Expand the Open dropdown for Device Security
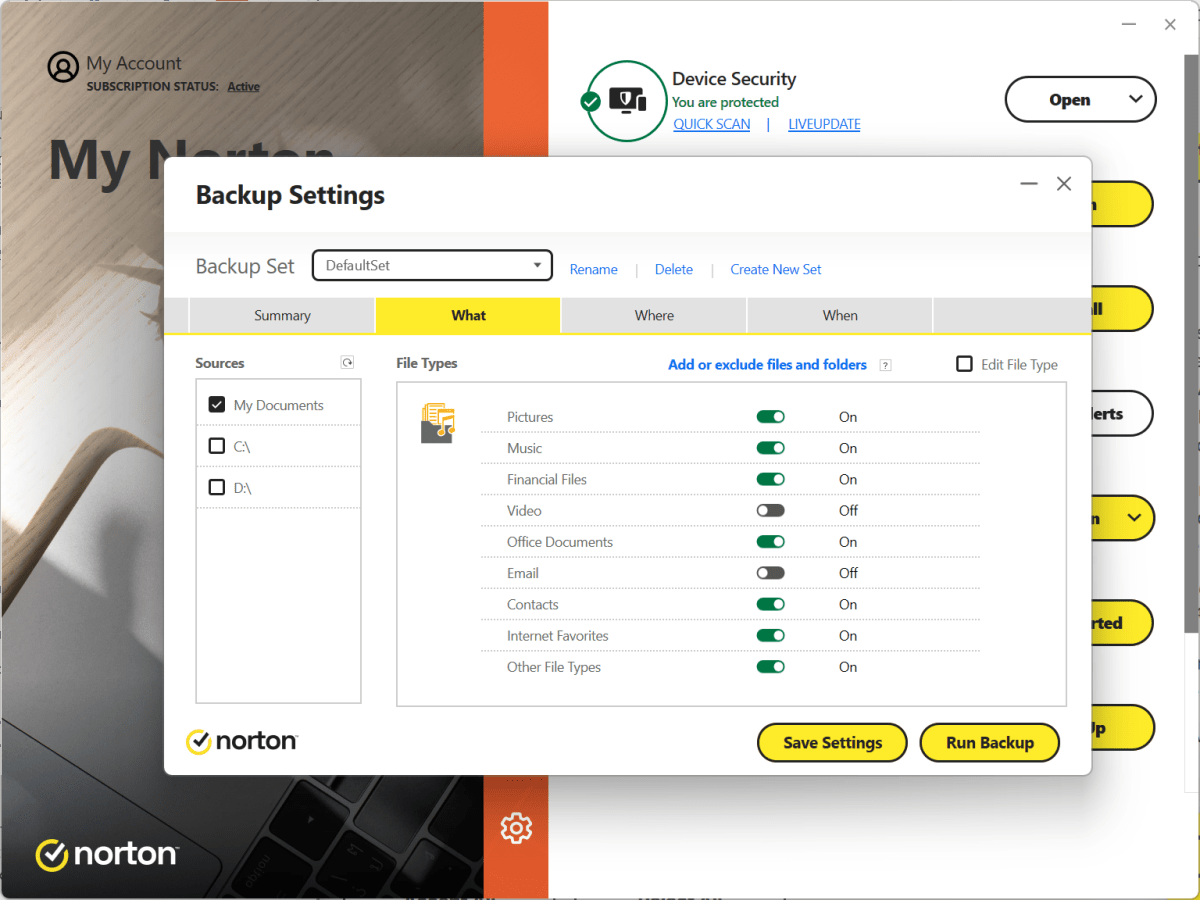This screenshot has height=900, width=1200. (1135, 99)
